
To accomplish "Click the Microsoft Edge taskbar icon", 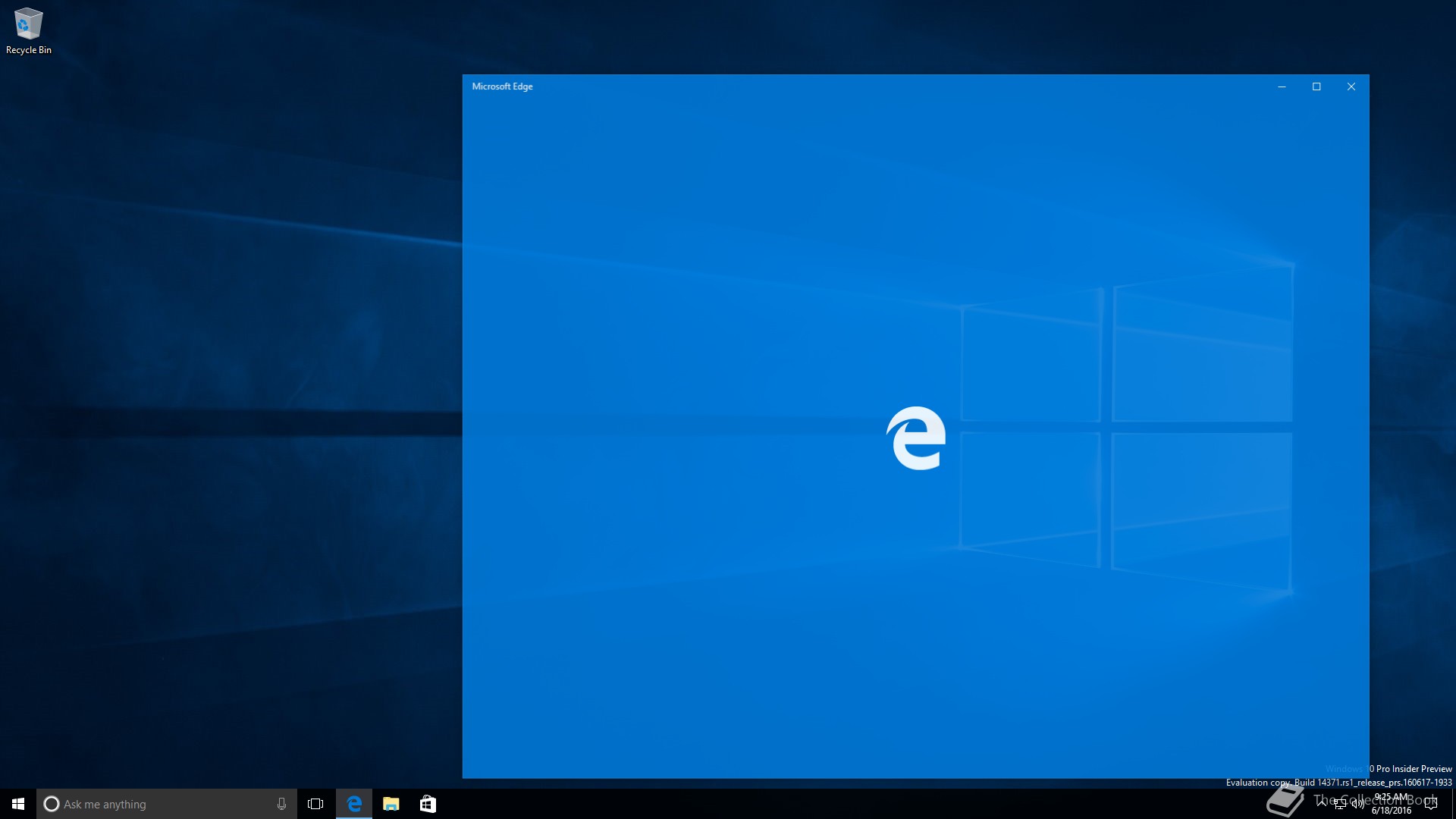I will point(354,804).
